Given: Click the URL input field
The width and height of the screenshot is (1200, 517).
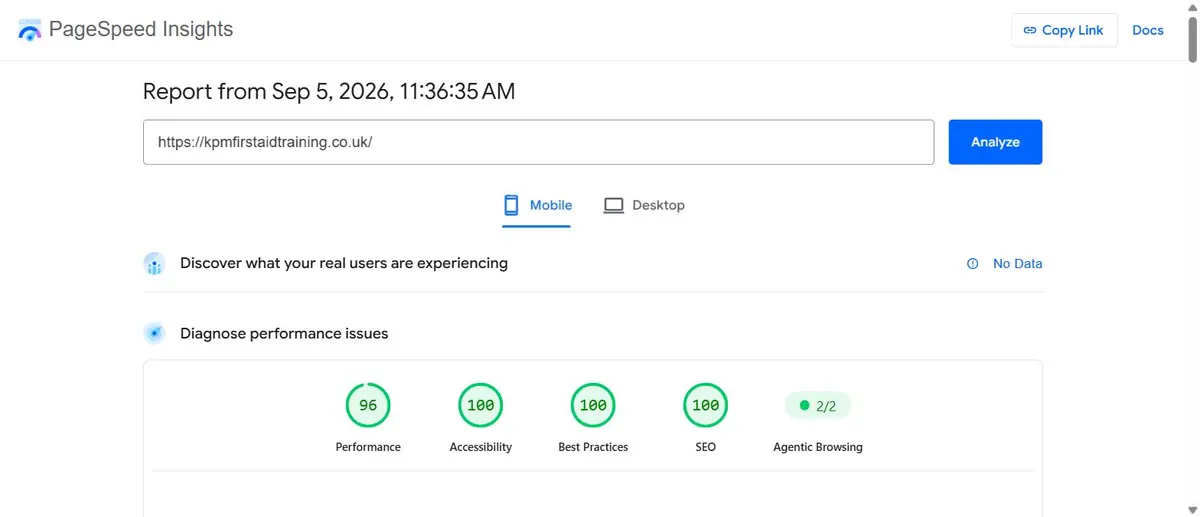Looking at the screenshot, I should (x=538, y=142).
